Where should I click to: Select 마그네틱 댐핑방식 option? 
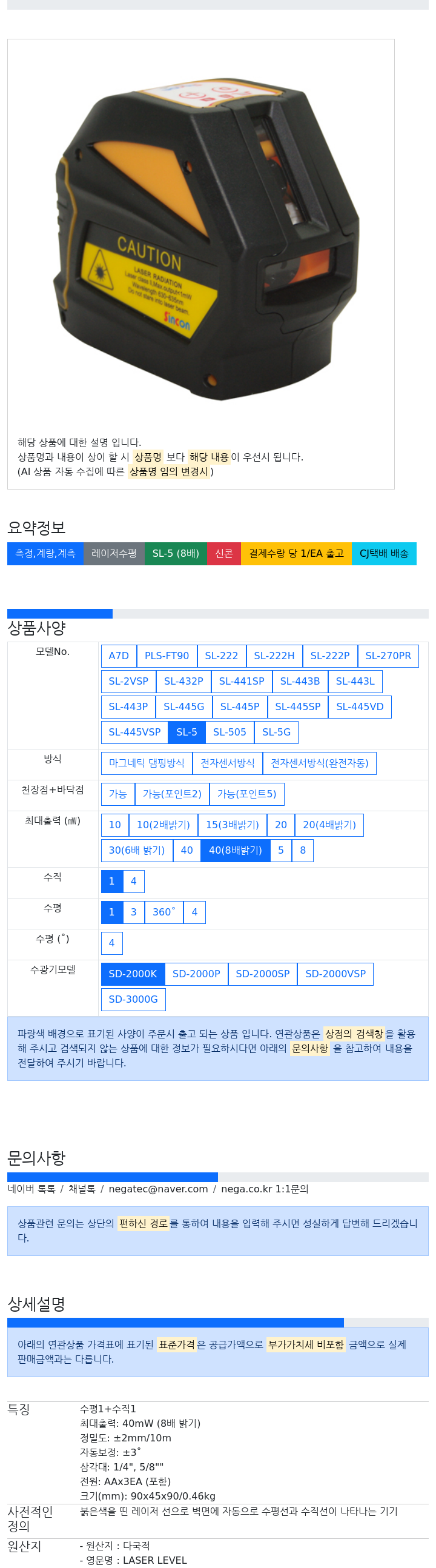(x=147, y=764)
